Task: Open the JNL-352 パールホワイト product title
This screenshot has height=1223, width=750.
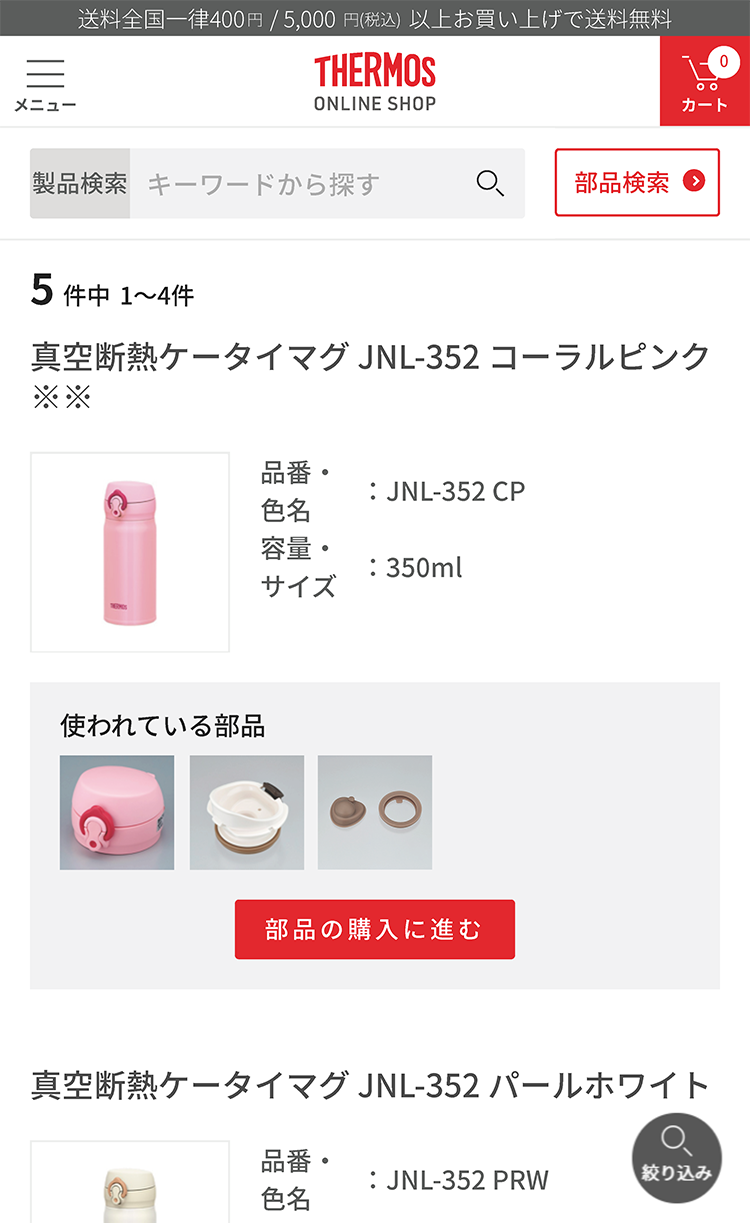Action: [370, 1085]
